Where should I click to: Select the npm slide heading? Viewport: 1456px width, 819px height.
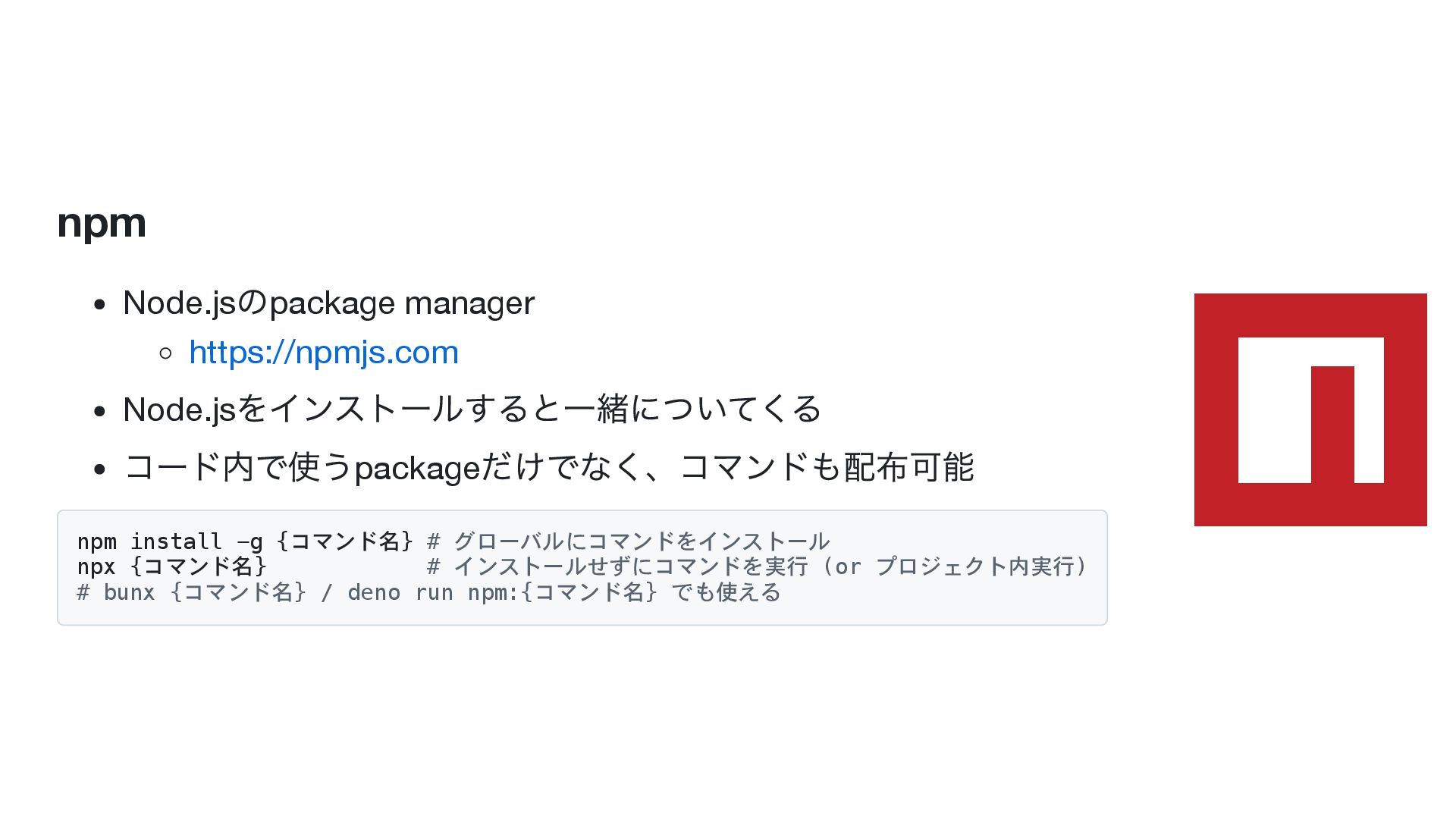tap(102, 222)
